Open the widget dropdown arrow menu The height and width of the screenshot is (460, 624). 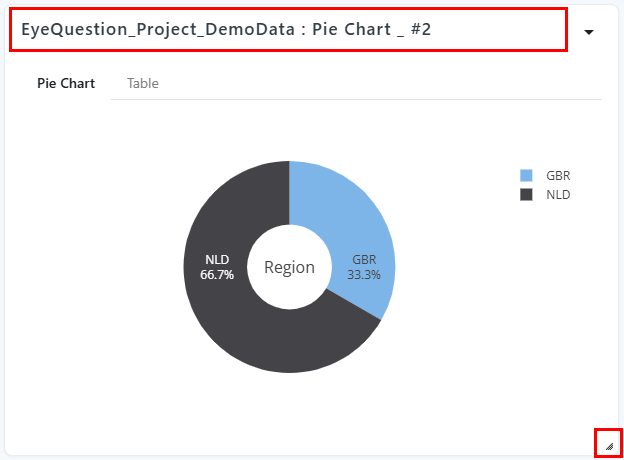[x=589, y=32]
